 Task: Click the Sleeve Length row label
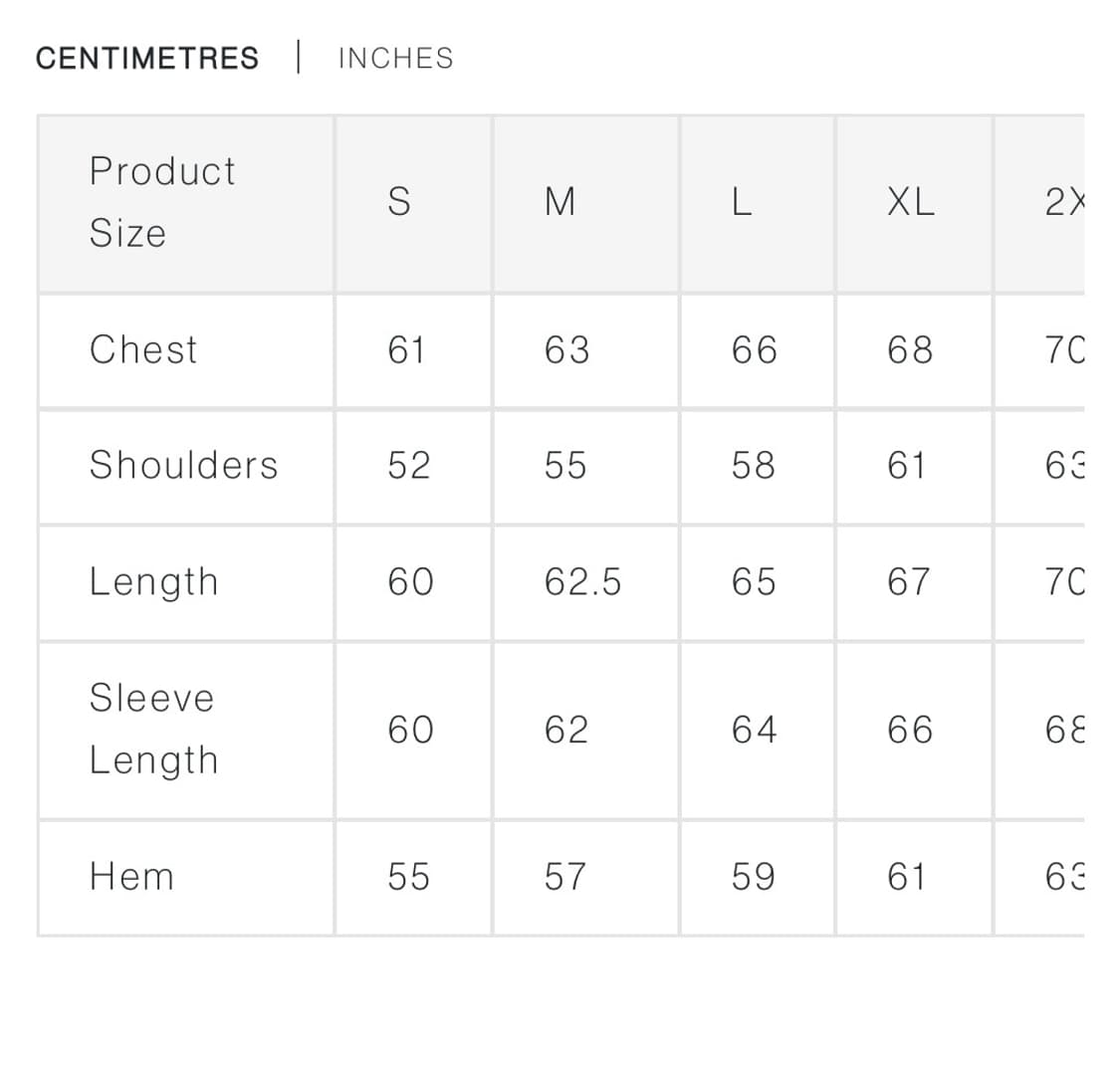(x=152, y=729)
